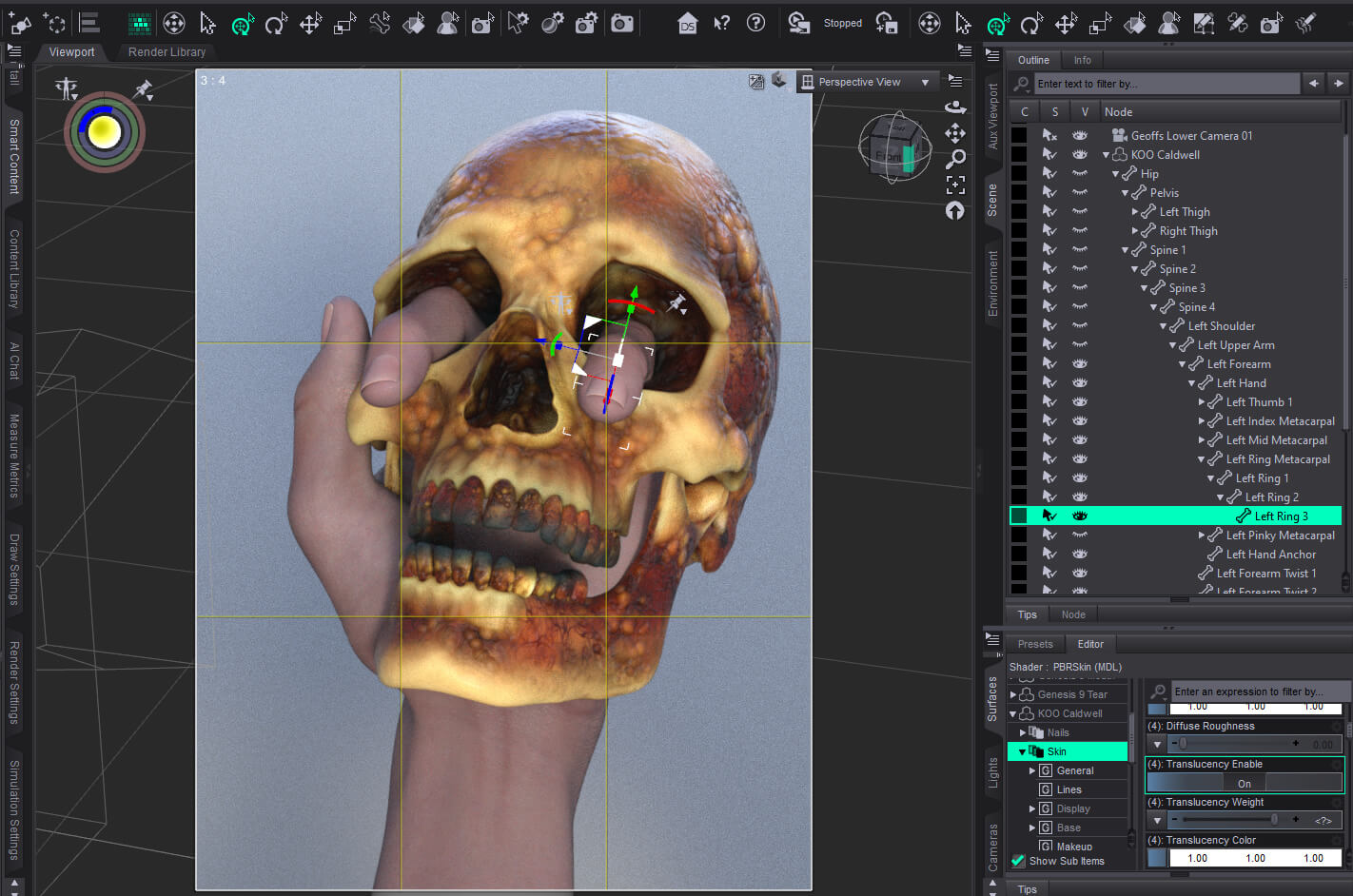Toggle the Show Sub Items checkbox
The width and height of the screenshot is (1353, 896).
coord(1018,861)
